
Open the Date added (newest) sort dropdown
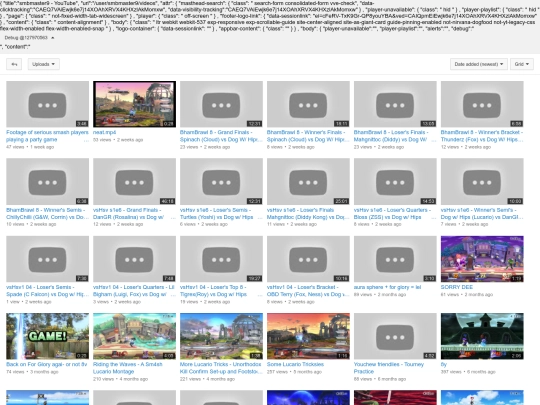pyautogui.click(x=479, y=64)
